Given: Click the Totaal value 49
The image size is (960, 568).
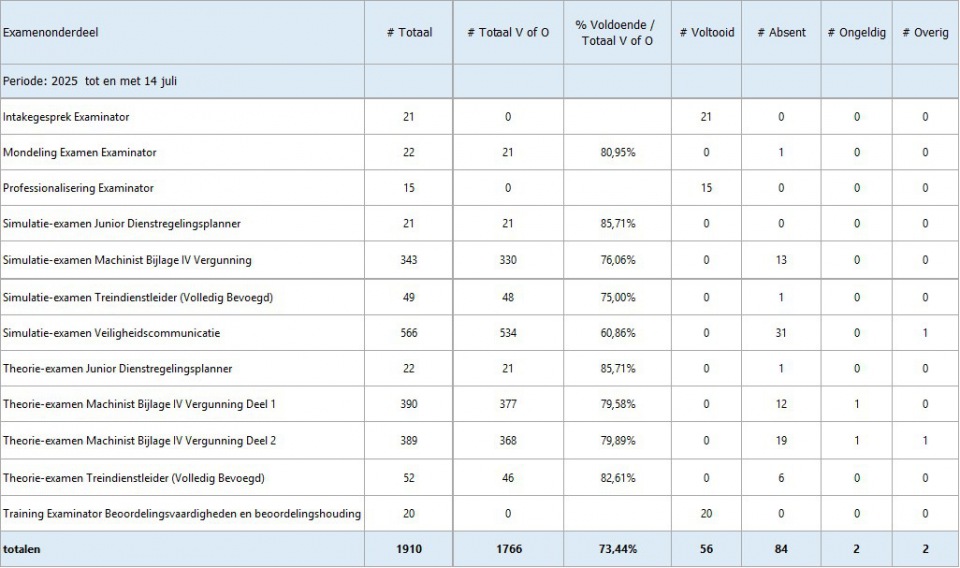Looking at the screenshot, I should click(x=409, y=297).
